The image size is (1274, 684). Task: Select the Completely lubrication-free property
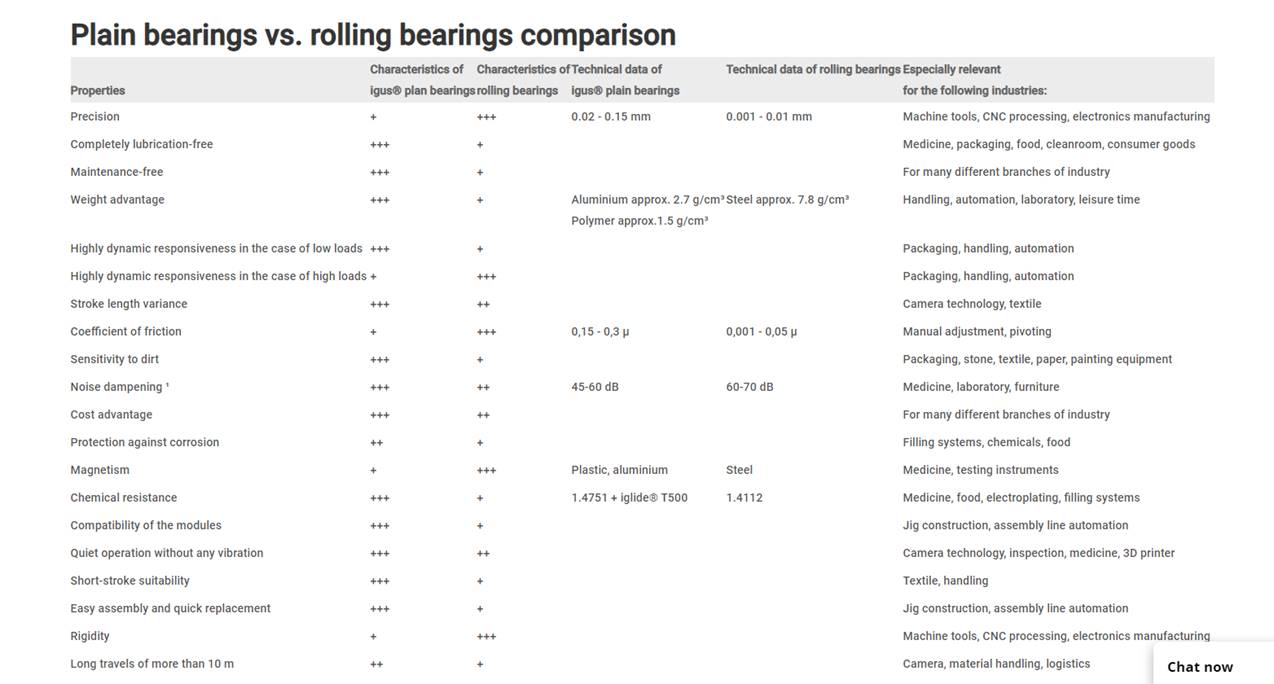(x=141, y=144)
